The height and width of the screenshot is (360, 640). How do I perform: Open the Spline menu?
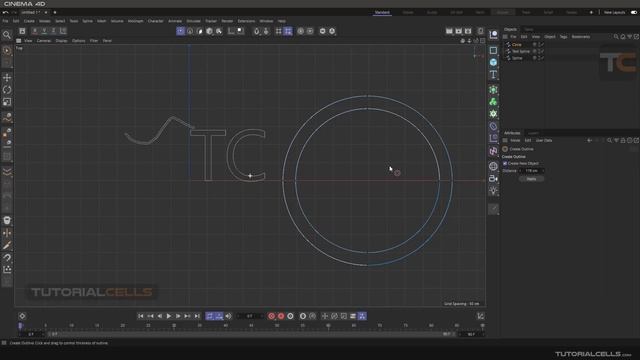pos(87,21)
